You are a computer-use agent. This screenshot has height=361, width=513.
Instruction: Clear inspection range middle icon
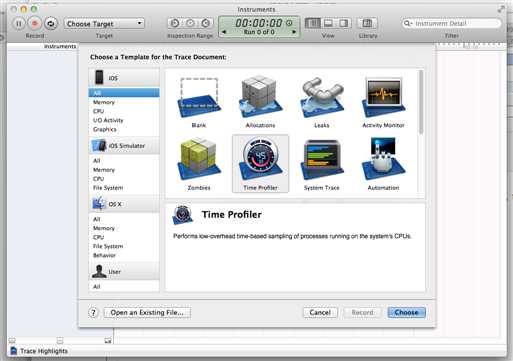tap(190, 23)
